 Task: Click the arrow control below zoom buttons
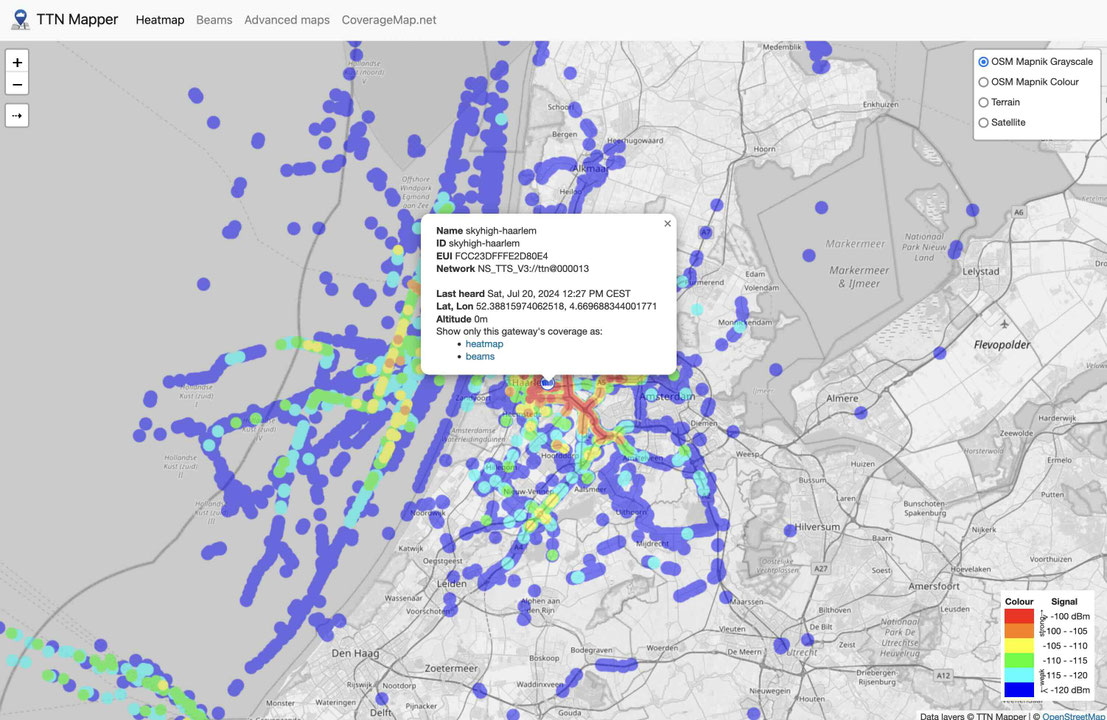tap(17, 116)
